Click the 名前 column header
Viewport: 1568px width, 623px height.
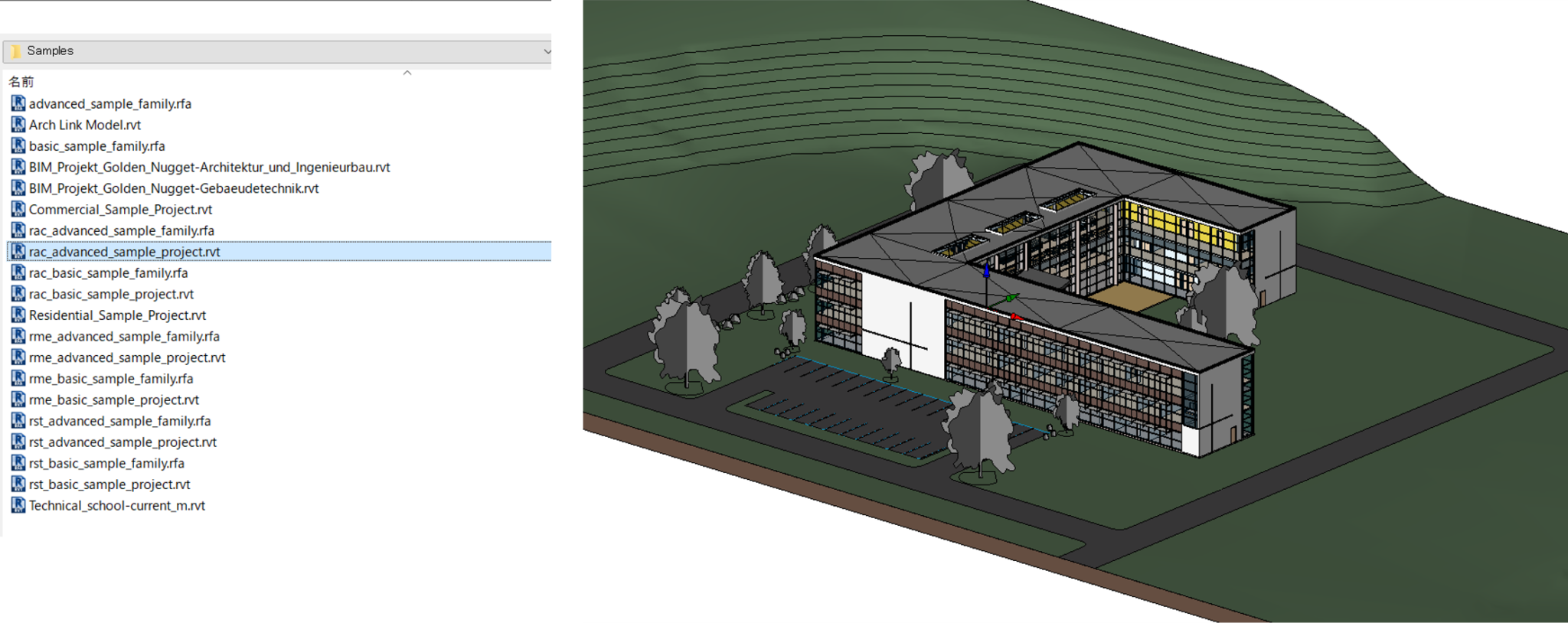(21, 82)
